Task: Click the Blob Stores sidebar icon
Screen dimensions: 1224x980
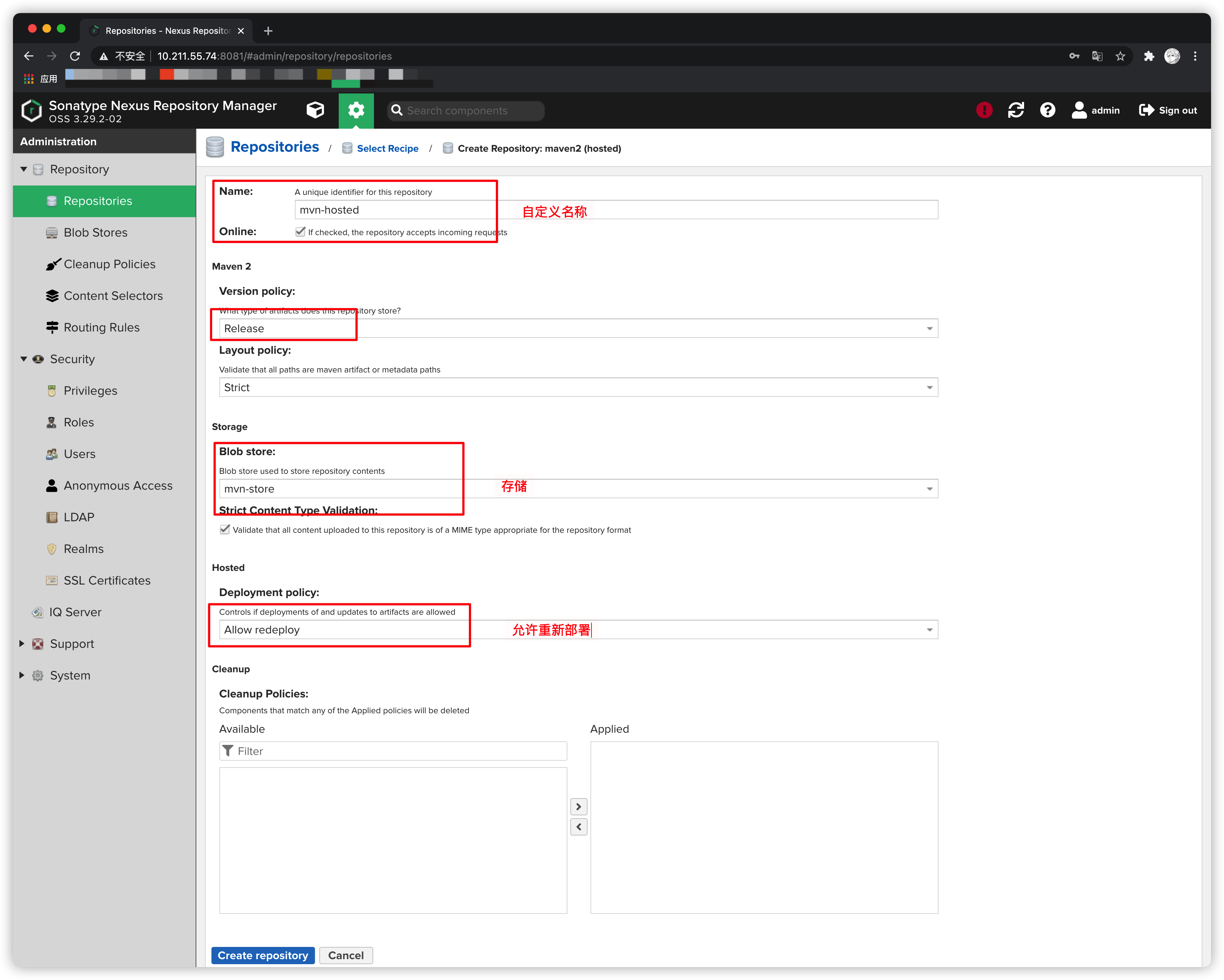Action: coord(53,232)
